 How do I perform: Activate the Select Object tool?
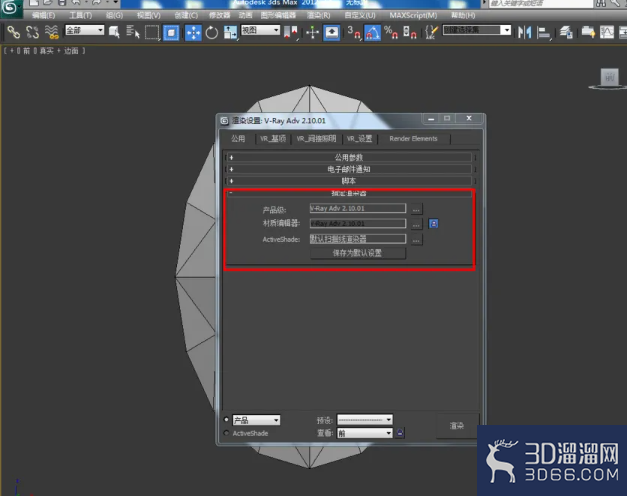click(x=114, y=32)
